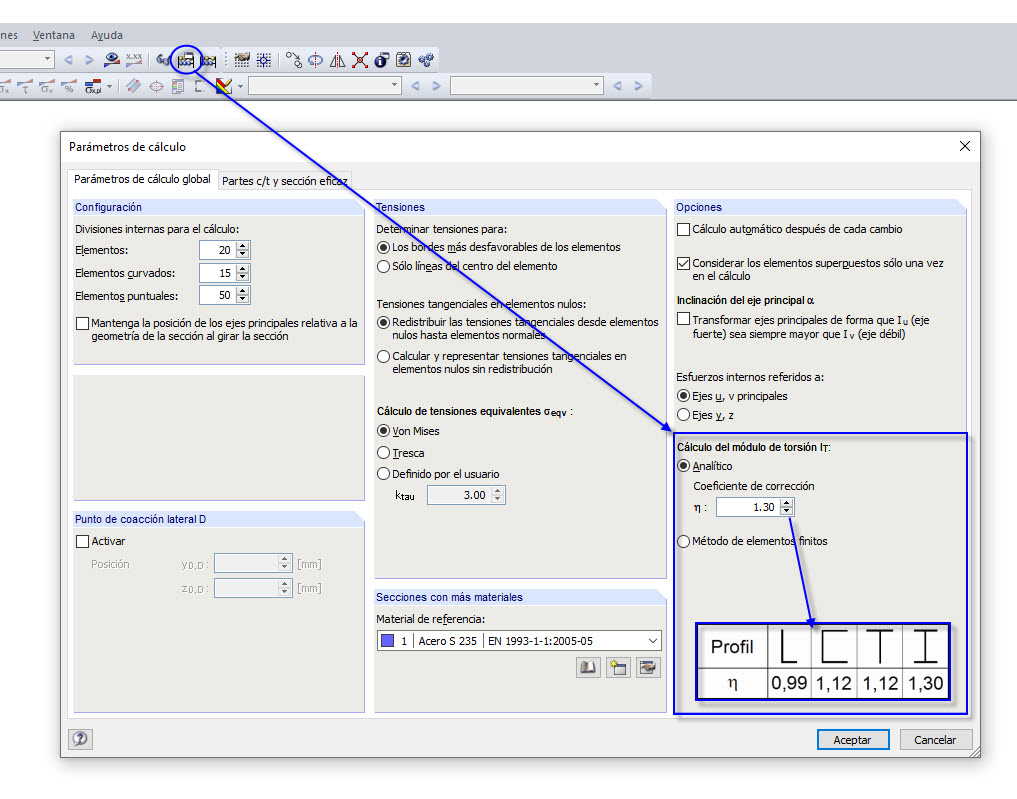This screenshot has width=1017, height=799.
Task: Click the percent stress ratio icon
Action: click(69, 86)
